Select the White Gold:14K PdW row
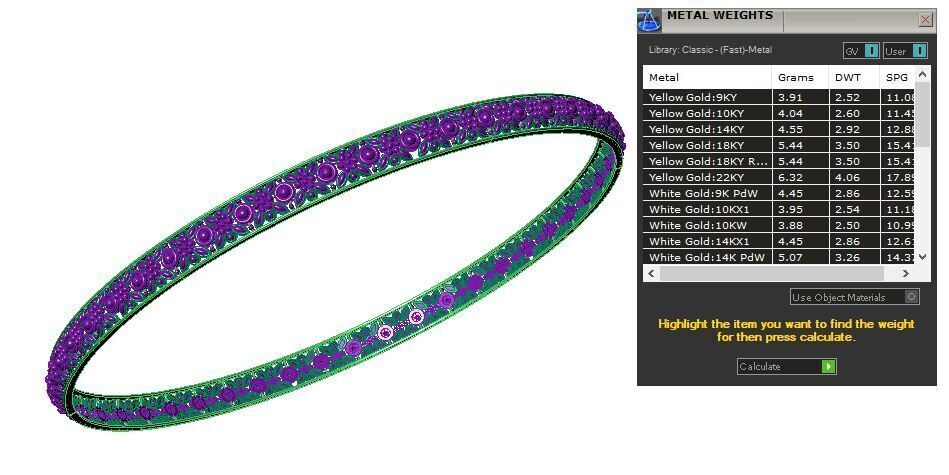The image size is (949, 475). pyautogui.click(x=778, y=257)
